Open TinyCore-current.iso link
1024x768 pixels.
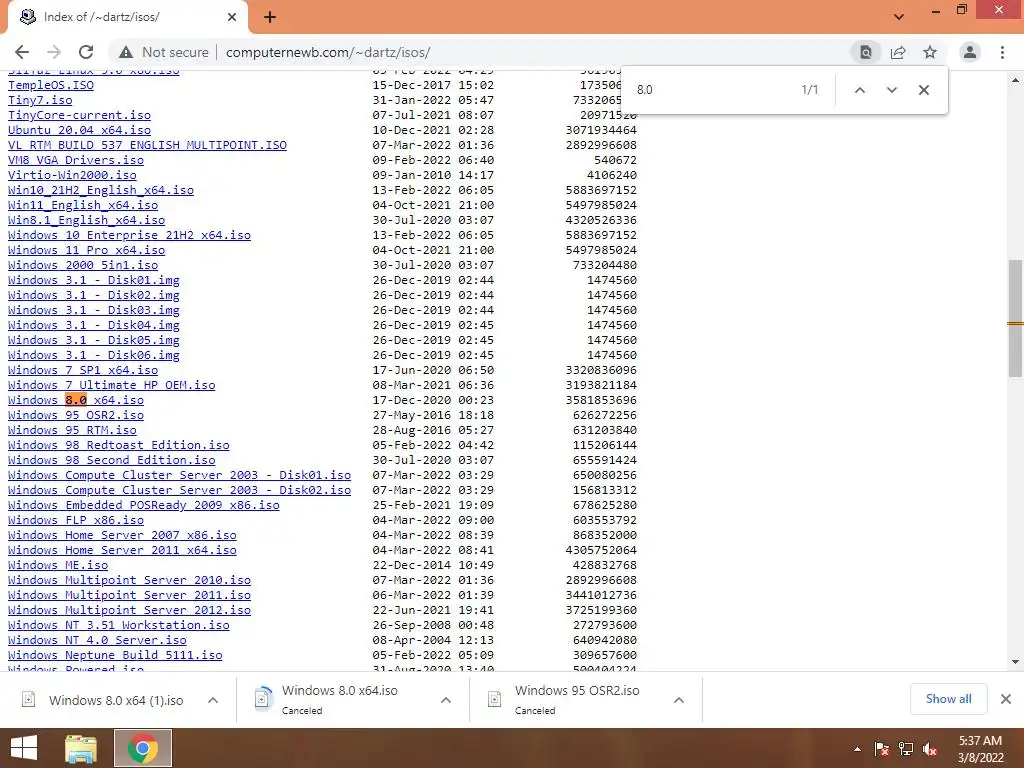coord(79,115)
